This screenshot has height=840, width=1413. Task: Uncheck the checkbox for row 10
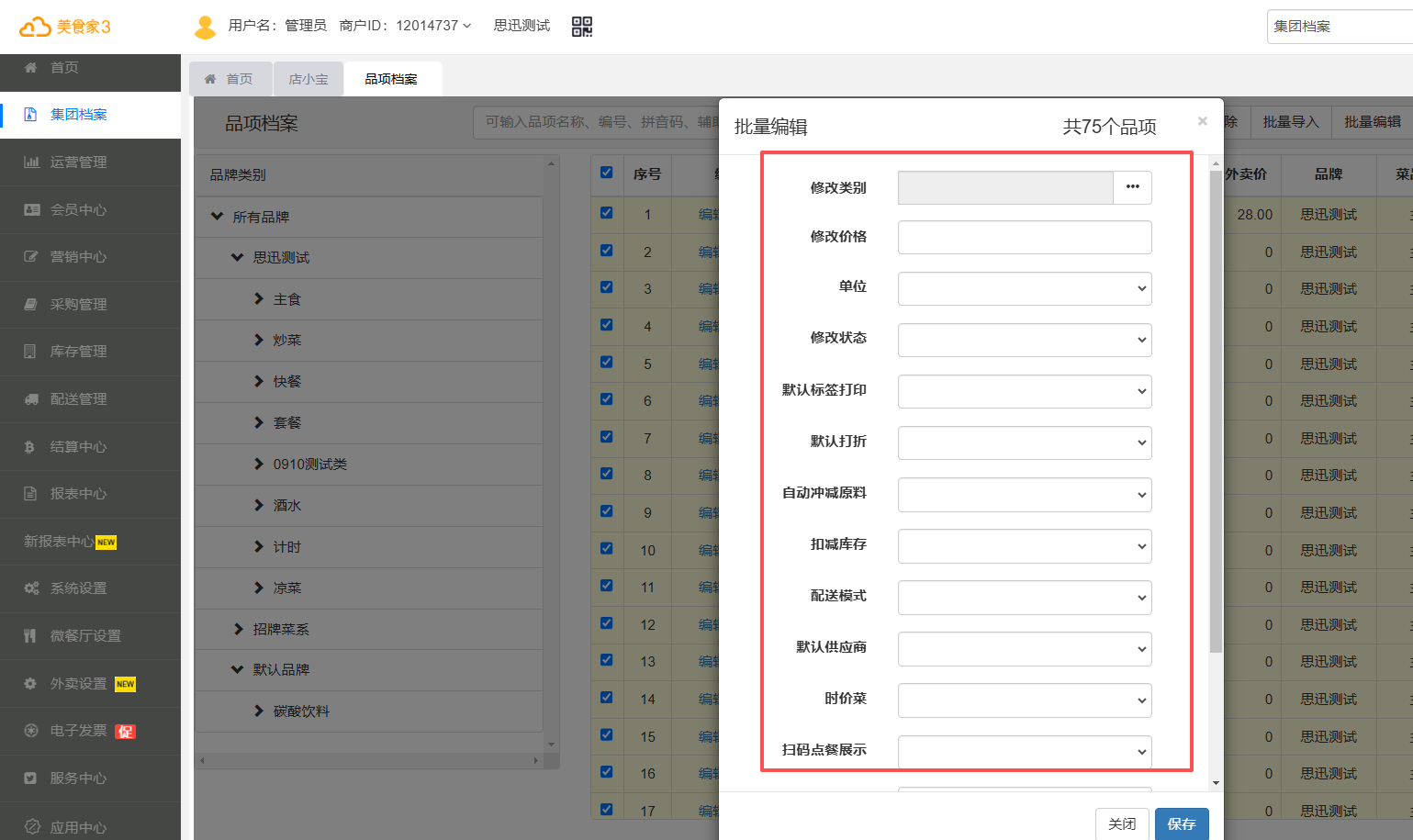click(606, 548)
